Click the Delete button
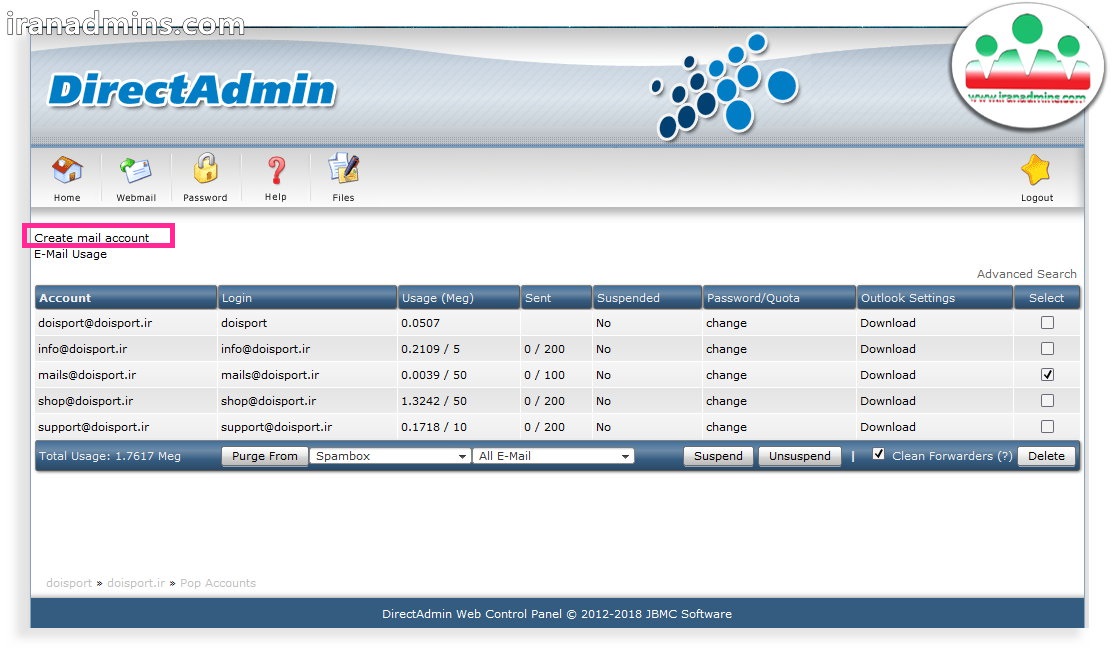 tap(1046, 456)
